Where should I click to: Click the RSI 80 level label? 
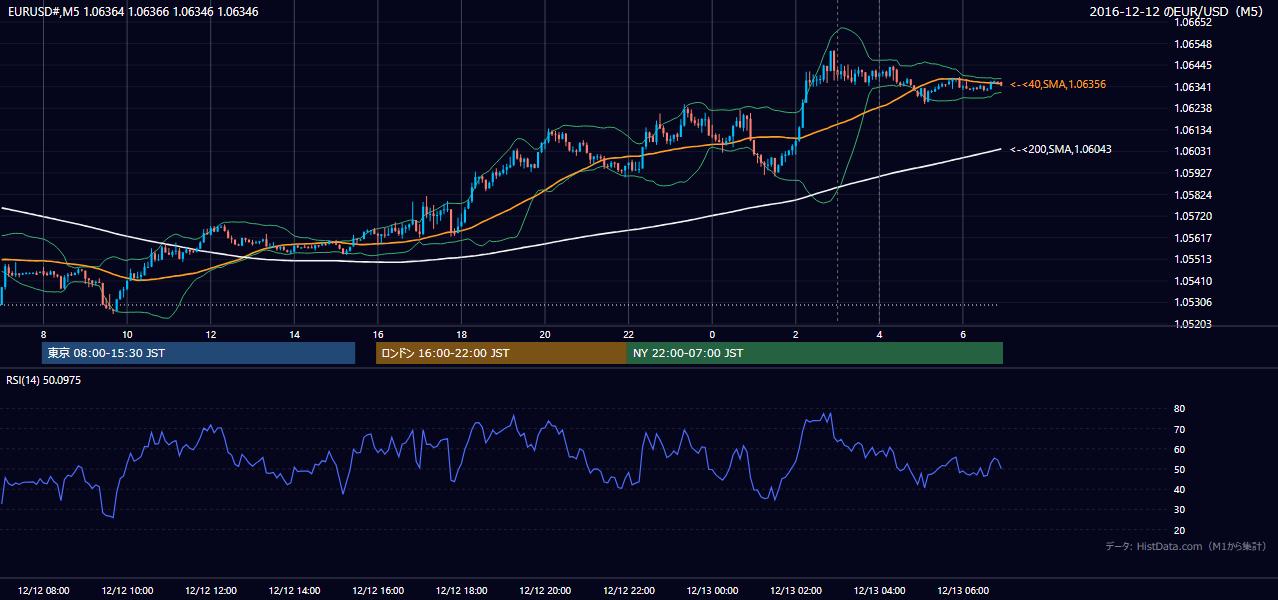1179,409
